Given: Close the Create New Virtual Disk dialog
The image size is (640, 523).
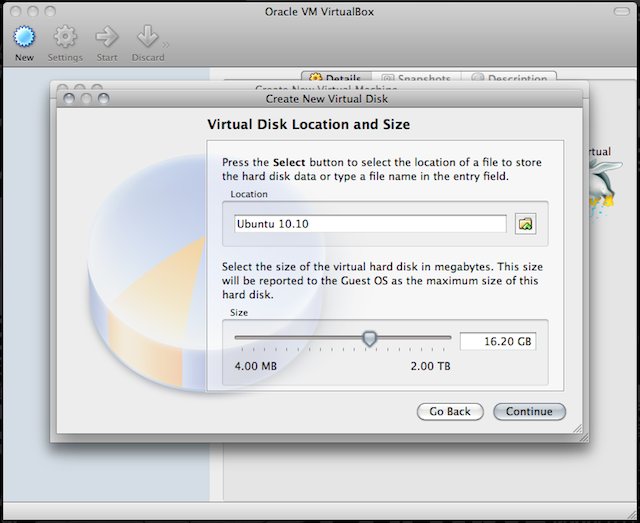Looking at the screenshot, I should [69, 98].
